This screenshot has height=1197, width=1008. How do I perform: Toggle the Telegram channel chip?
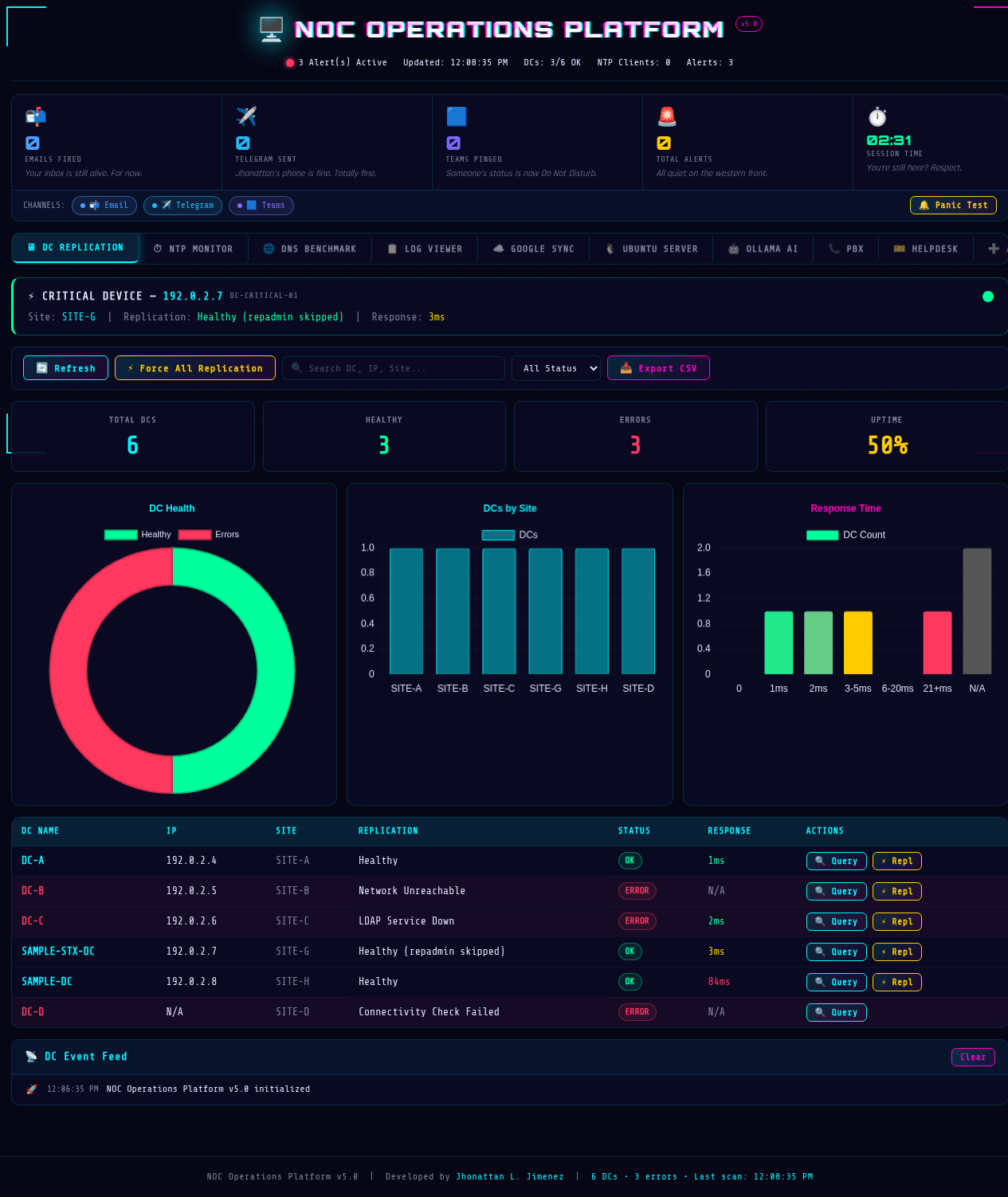[x=182, y=206]
